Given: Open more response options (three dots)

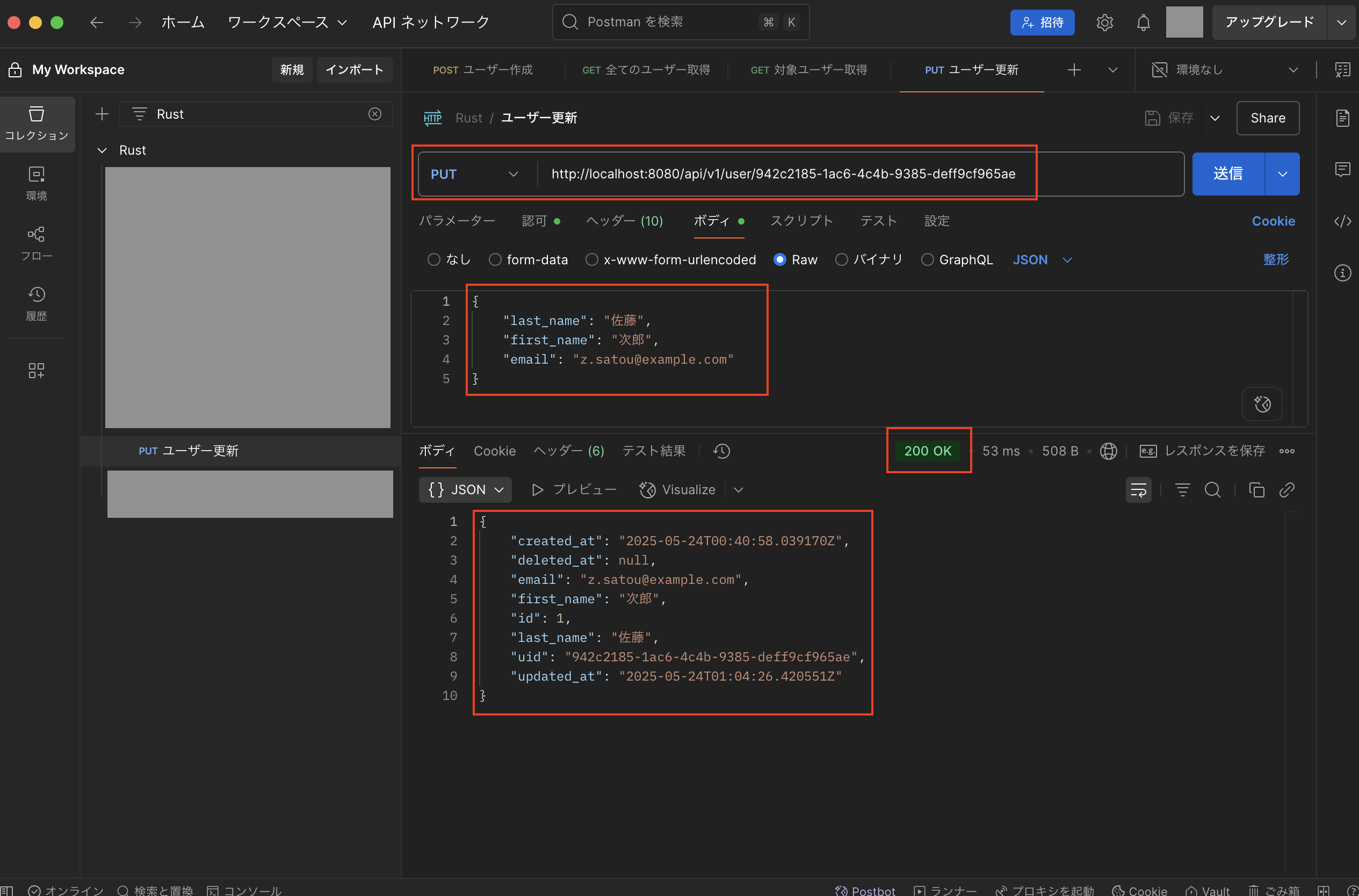Looking at the screenshot, I should point(1286,451).
